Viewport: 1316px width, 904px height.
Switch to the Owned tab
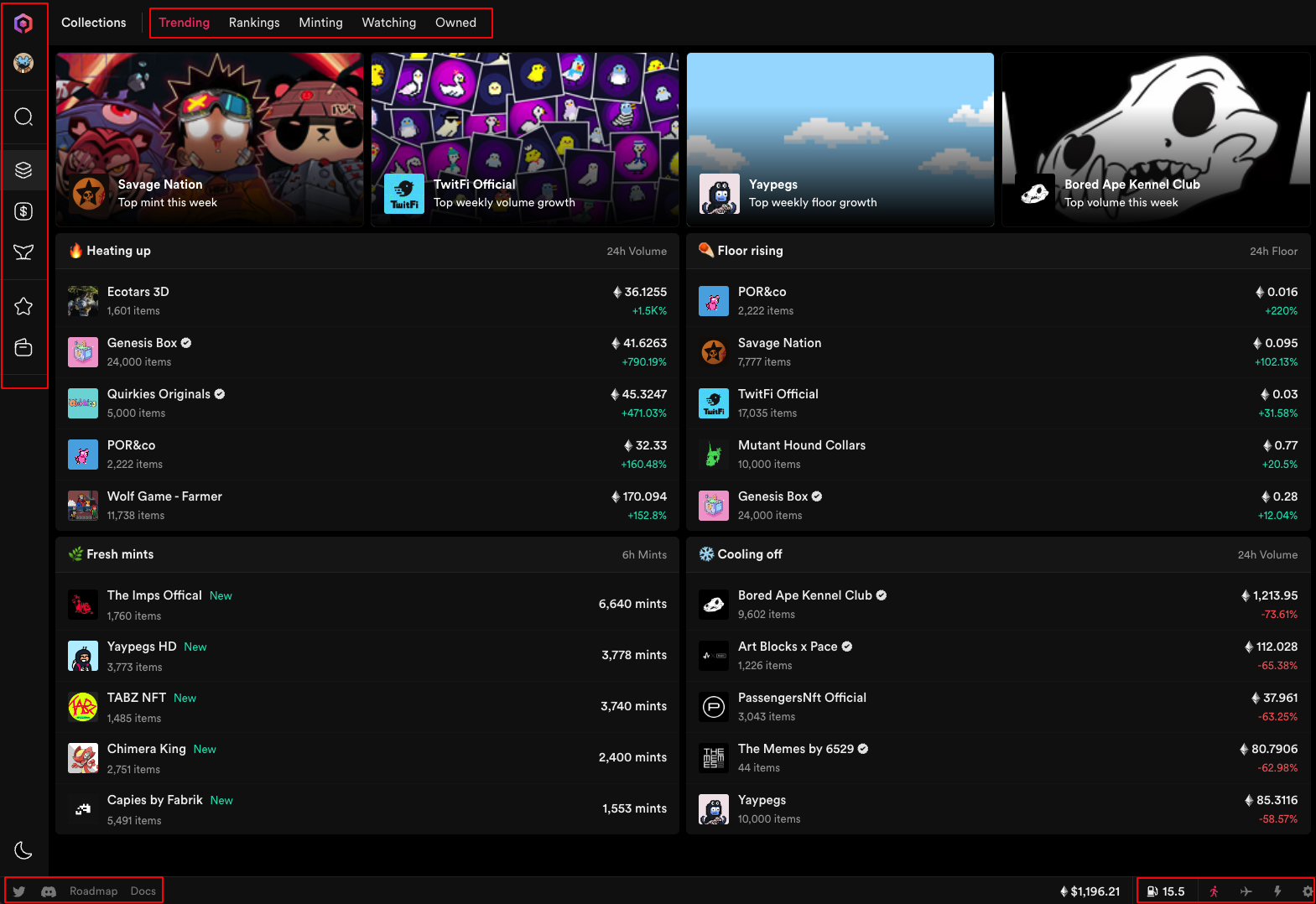tap(455, 23)
